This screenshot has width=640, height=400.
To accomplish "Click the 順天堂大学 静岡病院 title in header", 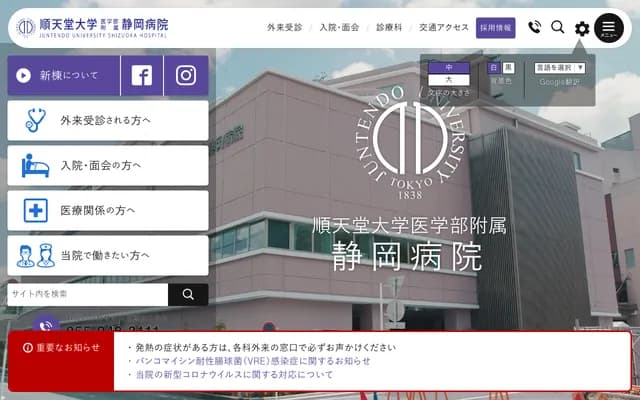I will (x=104, y=24).
